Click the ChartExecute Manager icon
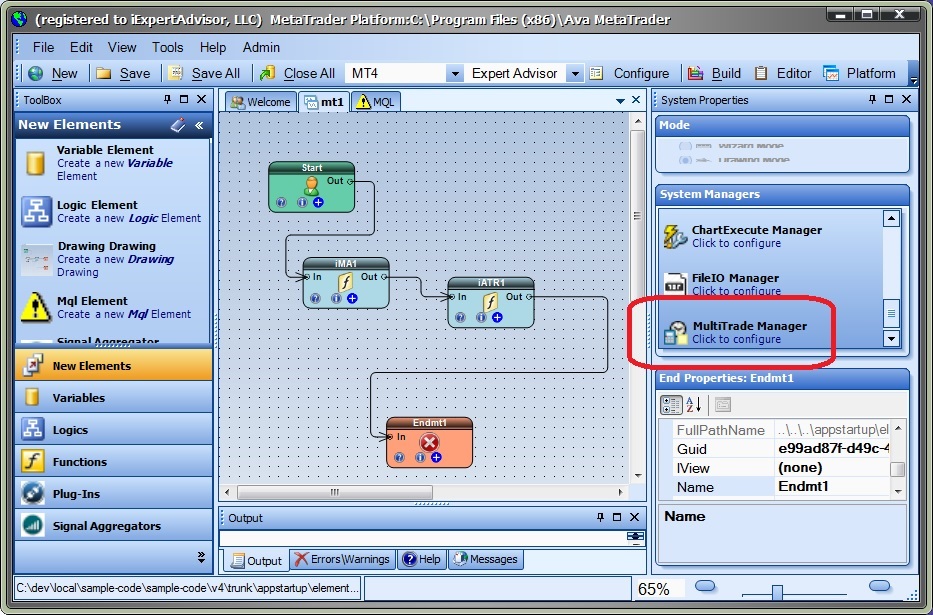The image size is (933, 615). coord(675,237)
